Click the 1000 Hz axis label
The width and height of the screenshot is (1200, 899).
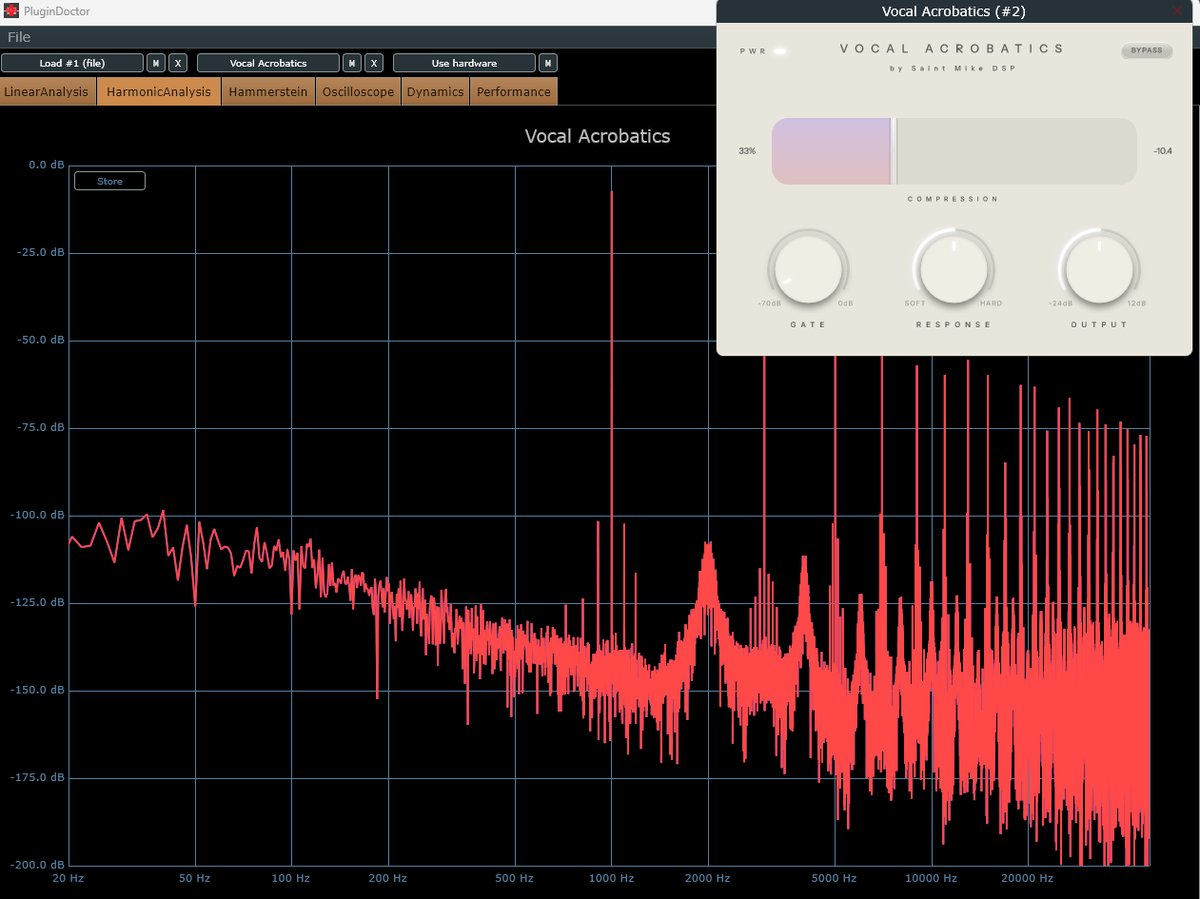pyautogui.click(x=611, y=878)
